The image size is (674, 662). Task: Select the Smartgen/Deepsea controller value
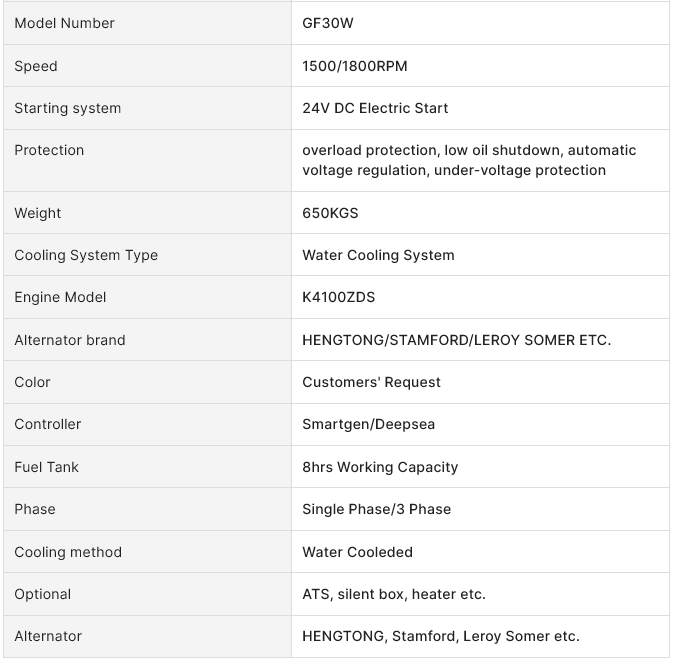(x=368, y=424)
